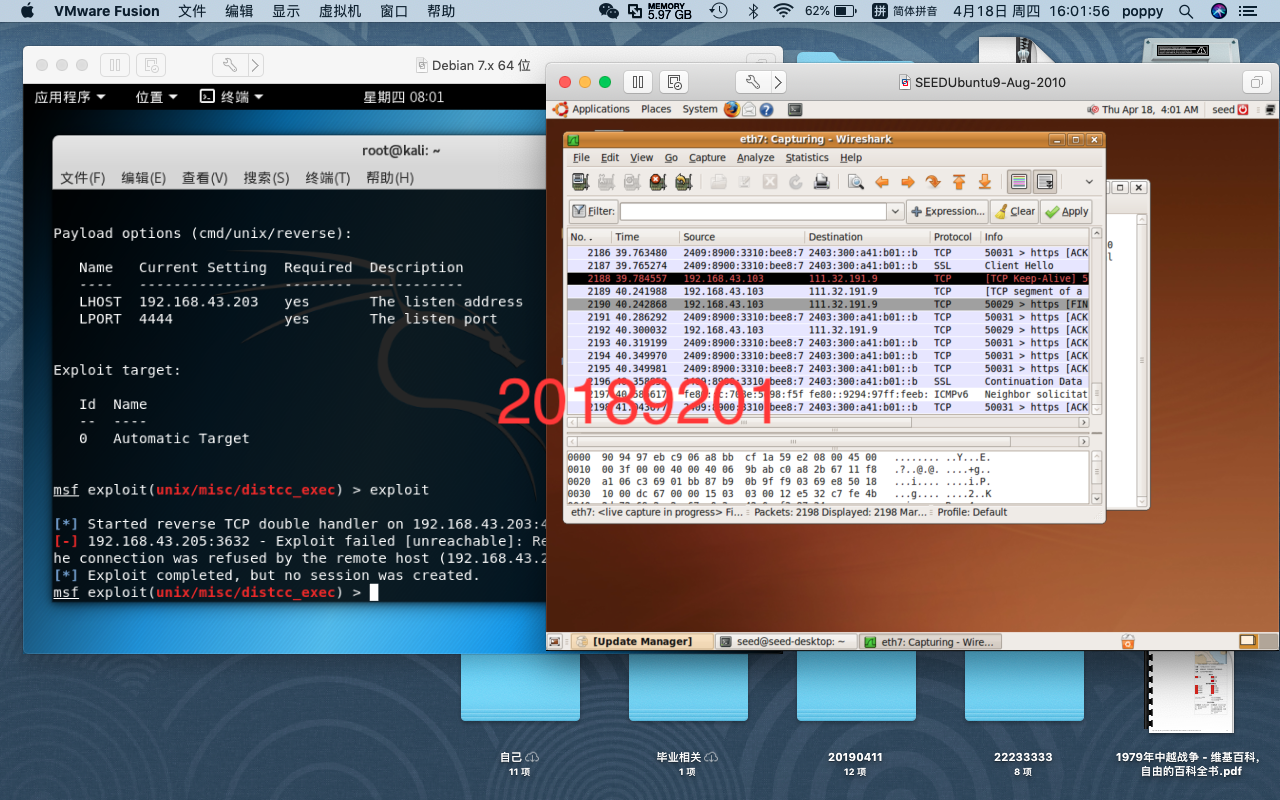The width and height of the screenshot is (1280, 800).
Task: Stop the running live capture in Wireshark
Action: [x=657, y=181]
